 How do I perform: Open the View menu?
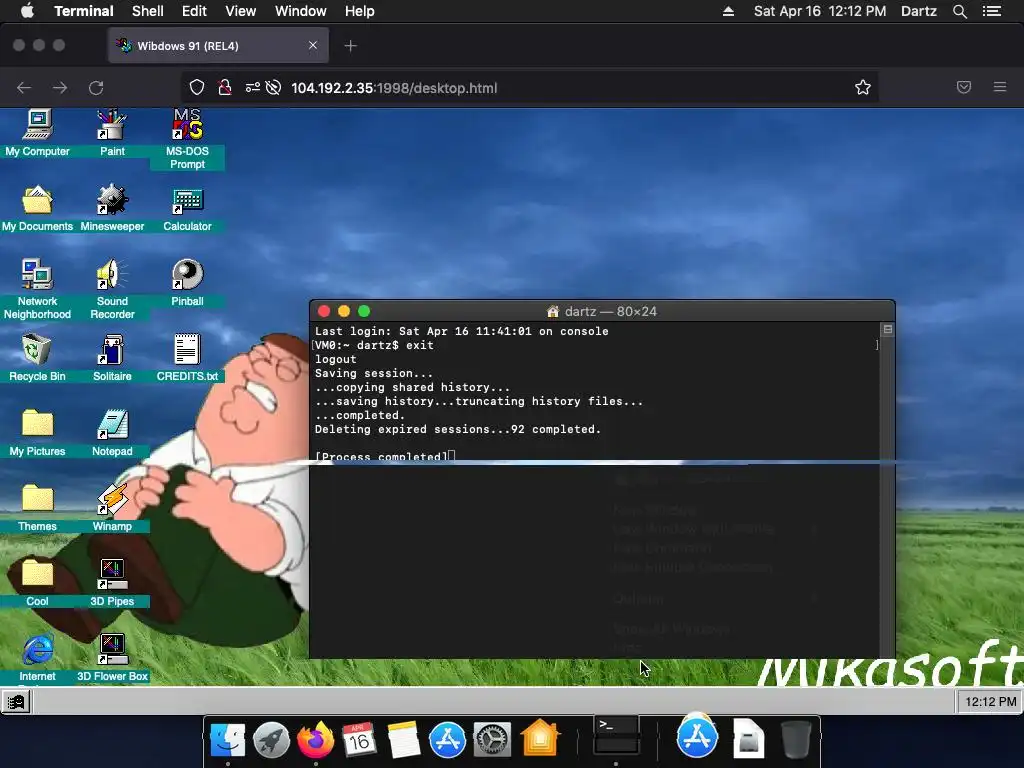(240, 11)
